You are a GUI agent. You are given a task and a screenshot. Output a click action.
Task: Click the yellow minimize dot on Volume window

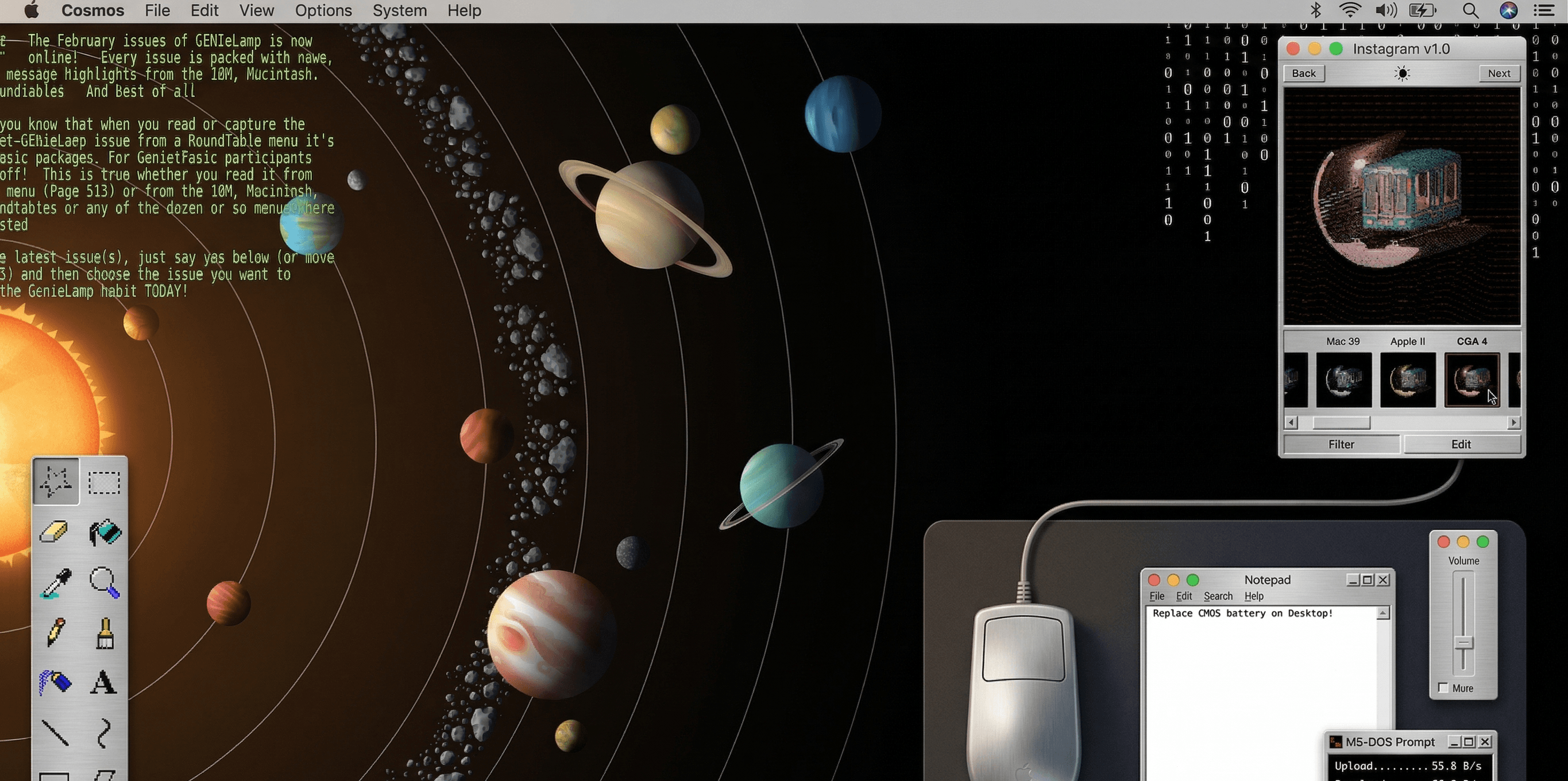(x=1463, y=541)
